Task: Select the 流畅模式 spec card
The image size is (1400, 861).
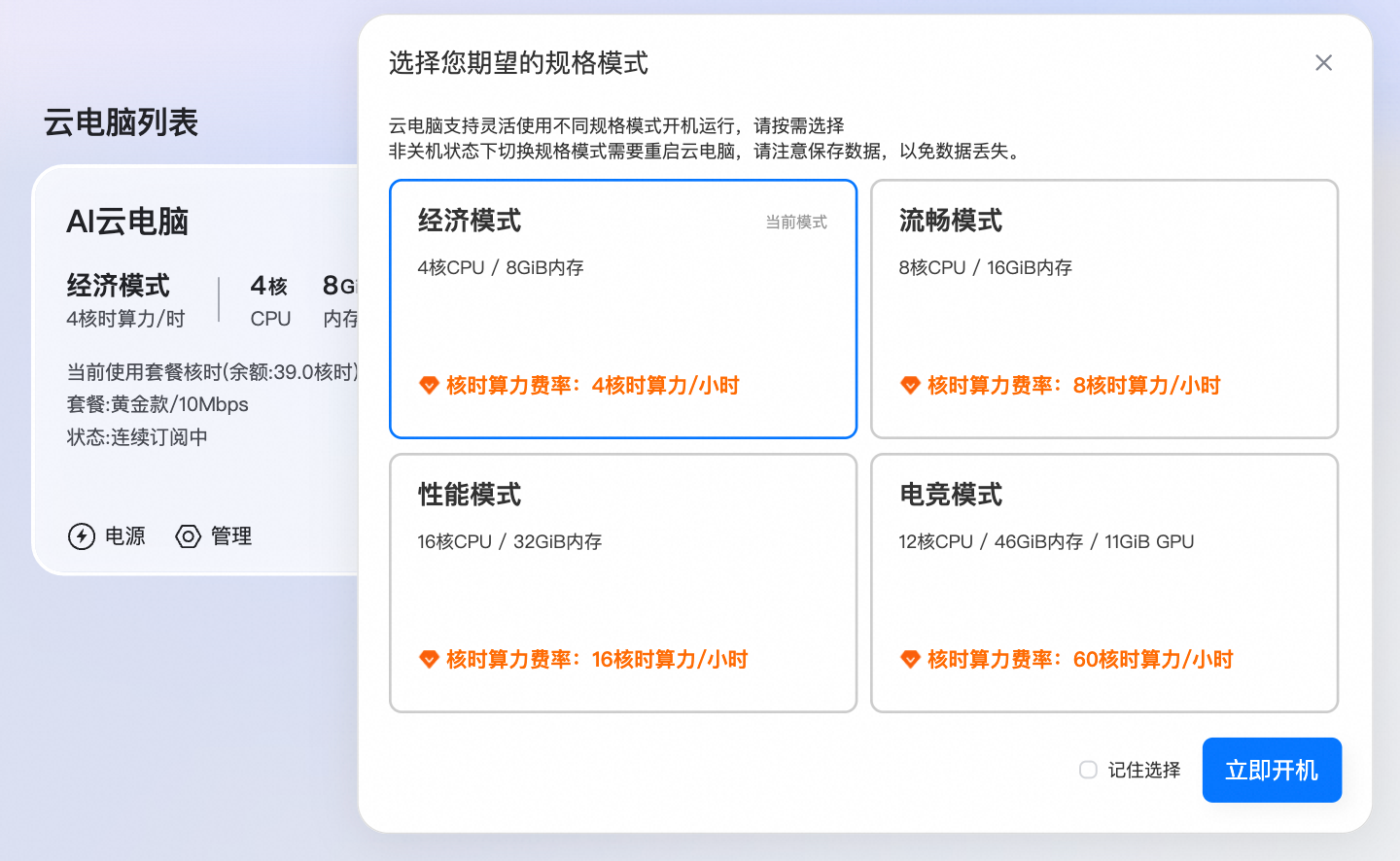Action: 1104,309
